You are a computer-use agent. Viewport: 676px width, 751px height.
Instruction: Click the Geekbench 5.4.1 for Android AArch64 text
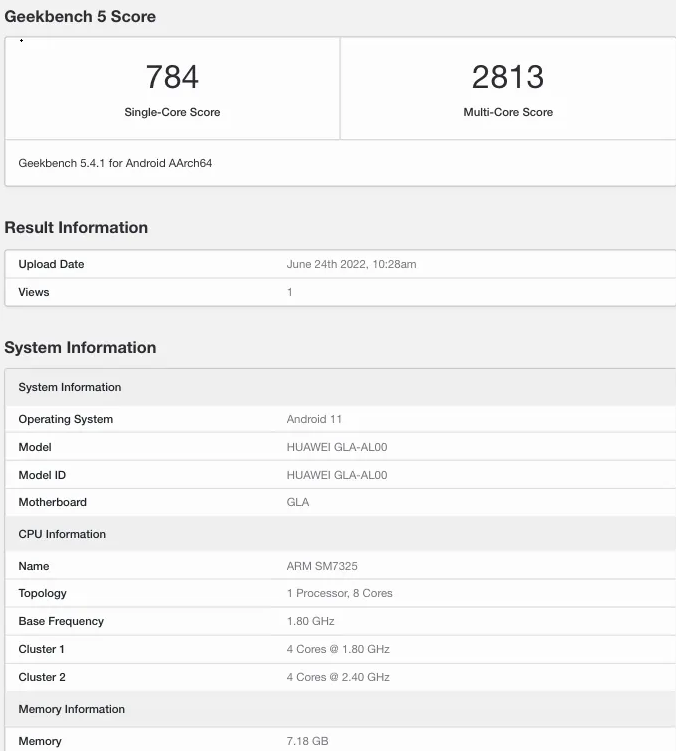115,163
